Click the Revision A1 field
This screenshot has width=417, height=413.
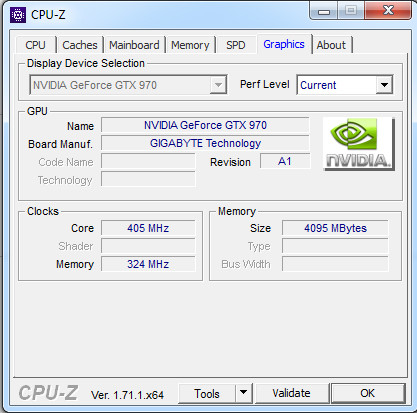285,161
